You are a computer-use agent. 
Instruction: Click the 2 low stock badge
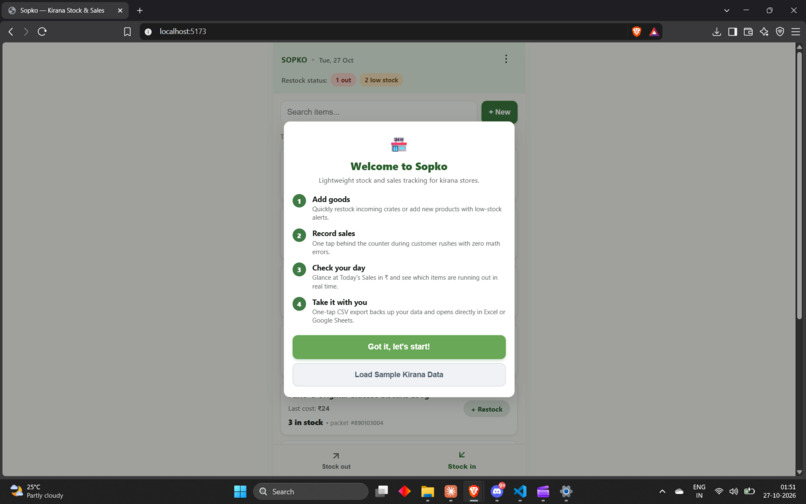[x=381, y=80]
